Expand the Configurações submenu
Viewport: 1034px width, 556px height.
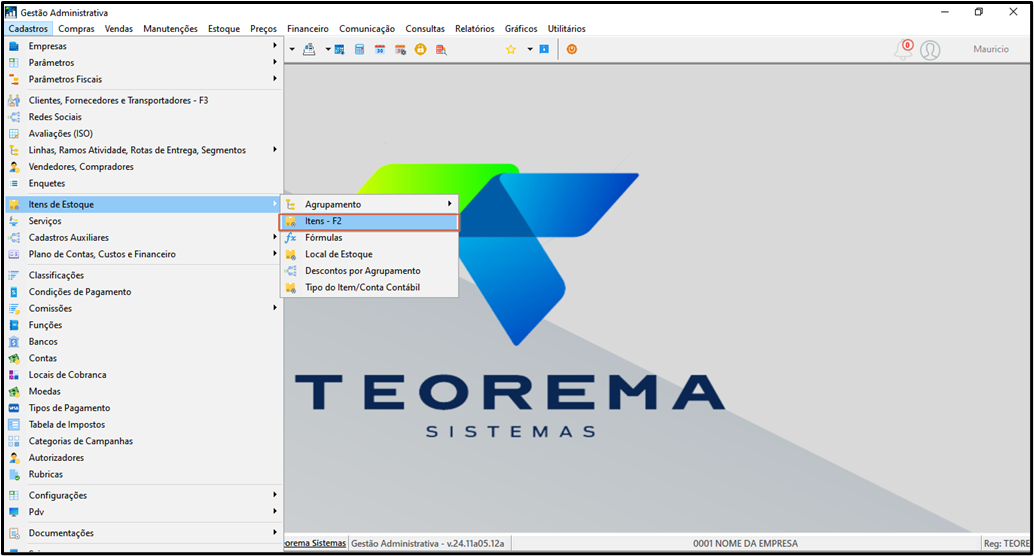pyautogui.click(x=275, y=495)
